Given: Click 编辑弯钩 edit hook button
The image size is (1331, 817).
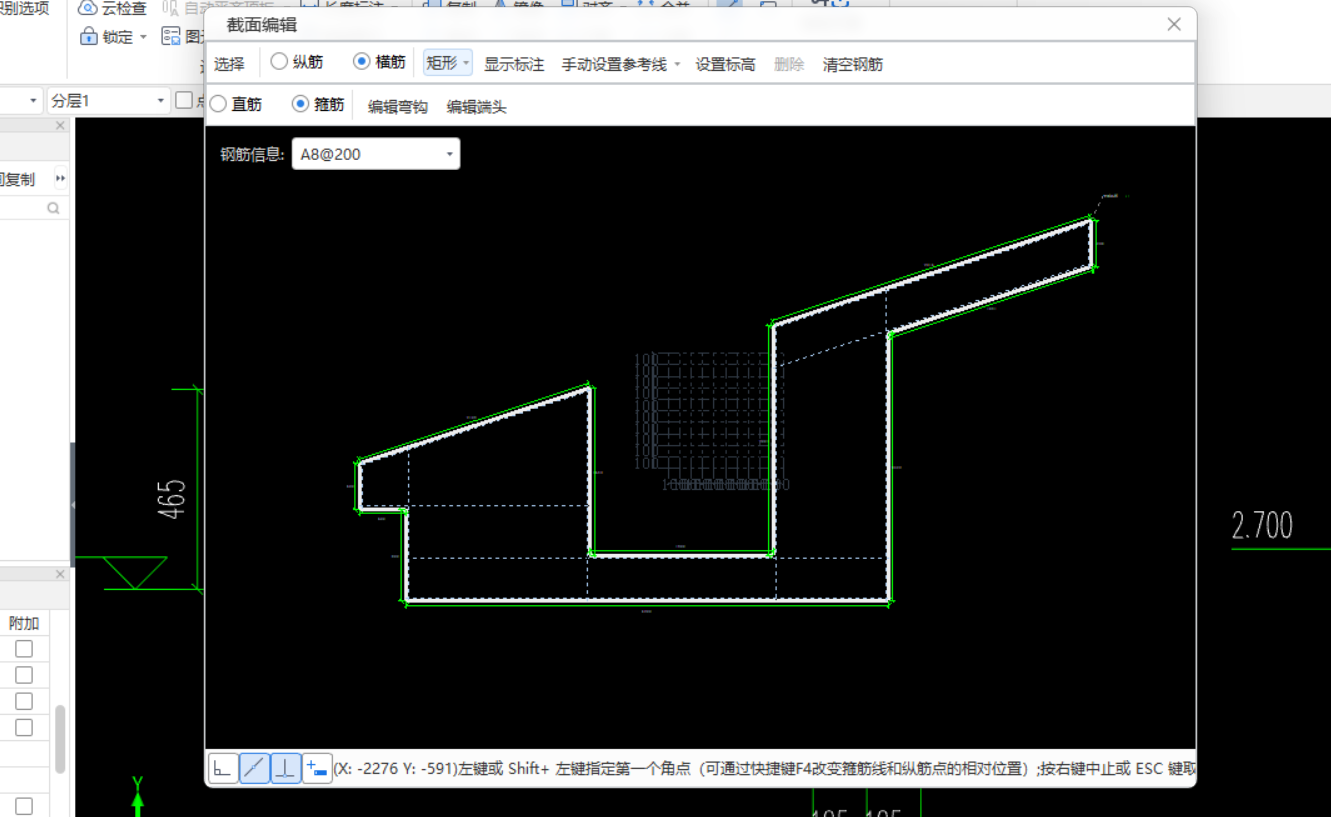Looking at the screenshot, I should point(397,107).
